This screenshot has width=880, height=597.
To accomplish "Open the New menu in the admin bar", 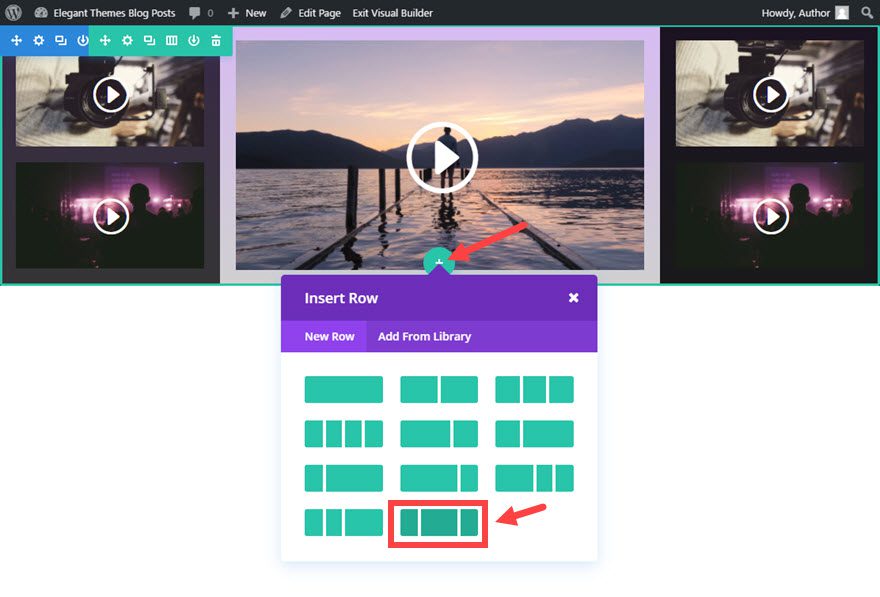I will coord(246,13).
